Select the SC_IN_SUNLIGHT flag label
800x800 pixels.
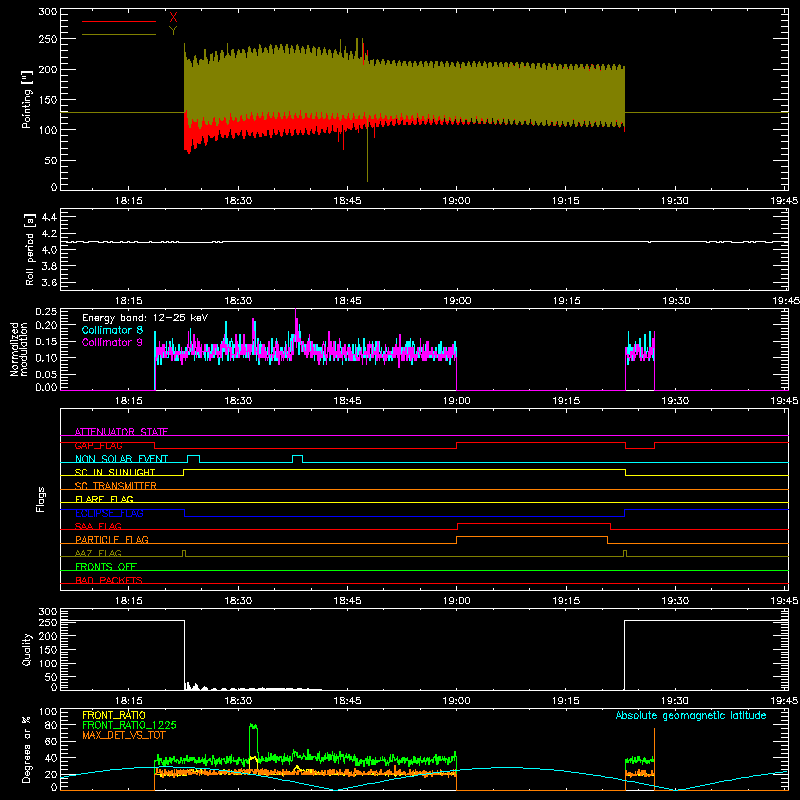click(115, 472)
